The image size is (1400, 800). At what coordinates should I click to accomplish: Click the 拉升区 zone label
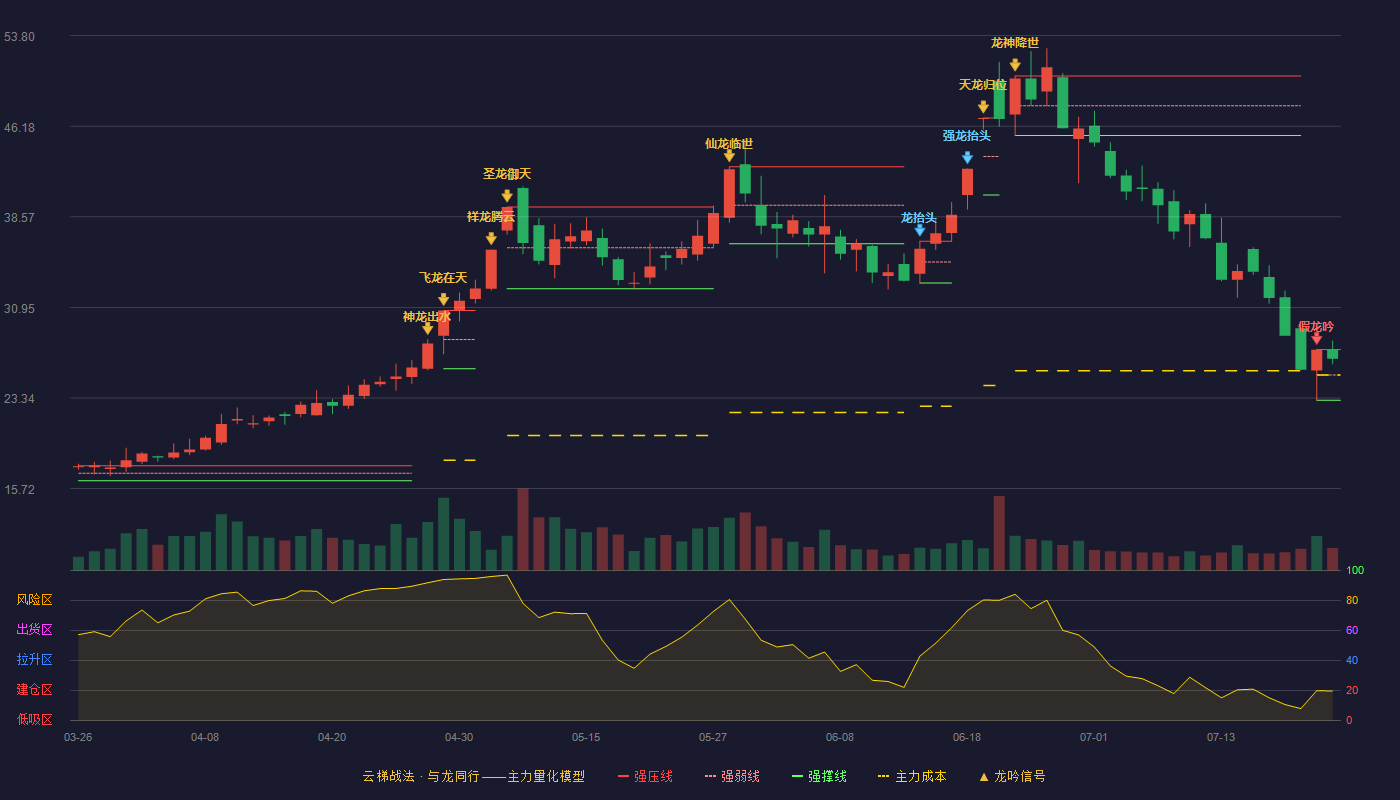point(34,660)
